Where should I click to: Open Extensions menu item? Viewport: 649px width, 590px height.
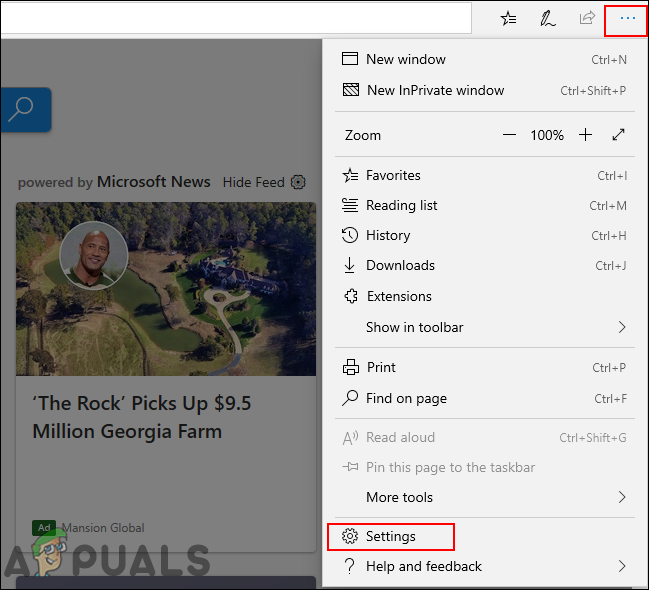[484, 296]
